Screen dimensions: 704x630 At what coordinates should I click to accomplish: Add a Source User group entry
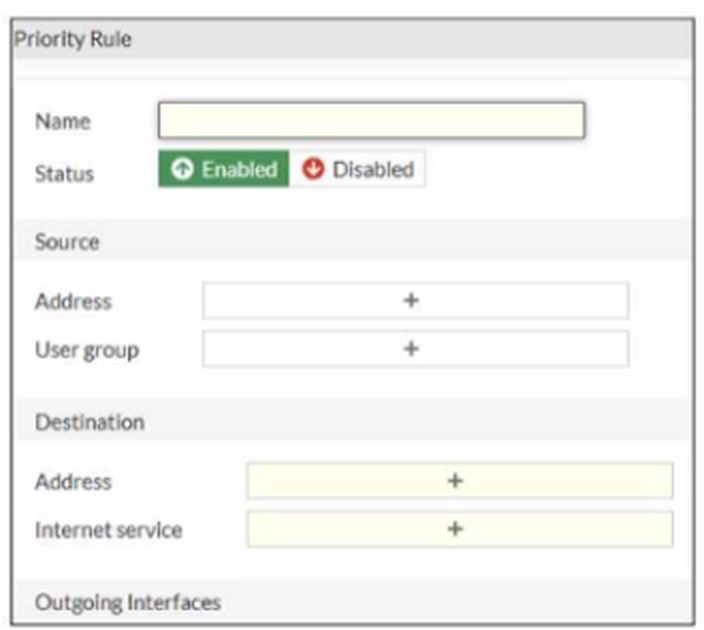[415, 349]
